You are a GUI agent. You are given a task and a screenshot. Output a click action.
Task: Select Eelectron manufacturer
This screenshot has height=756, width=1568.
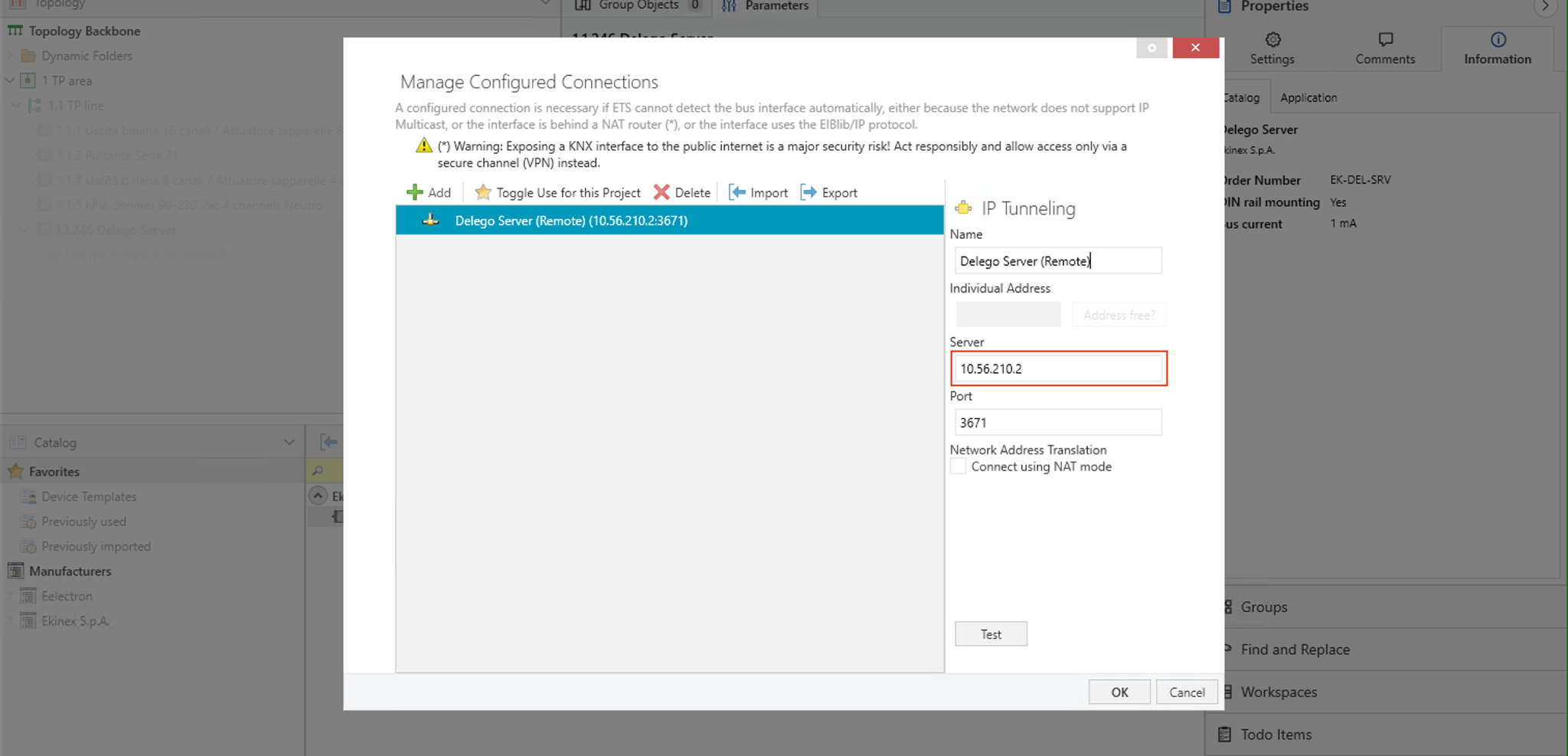tap(67, 596)
